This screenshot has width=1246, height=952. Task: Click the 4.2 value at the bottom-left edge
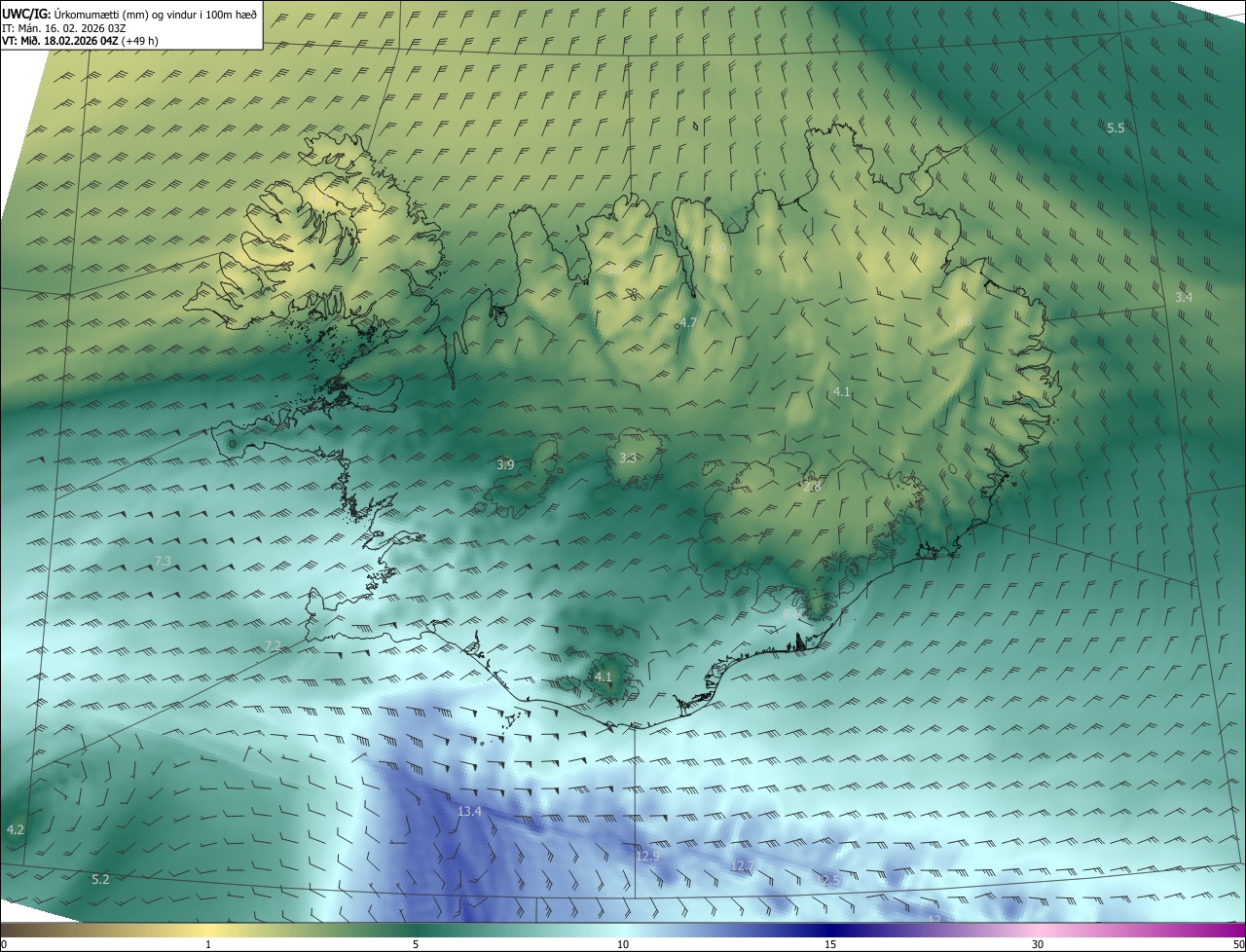[15, 829]
